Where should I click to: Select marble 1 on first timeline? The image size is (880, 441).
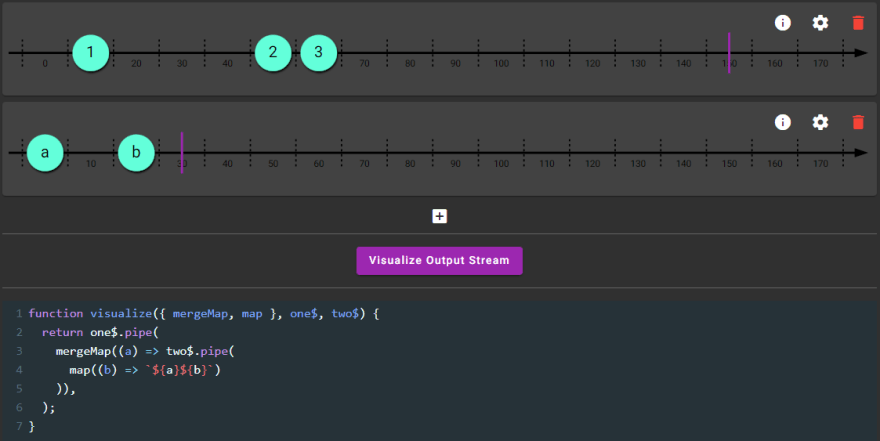[x=90, y=53]
